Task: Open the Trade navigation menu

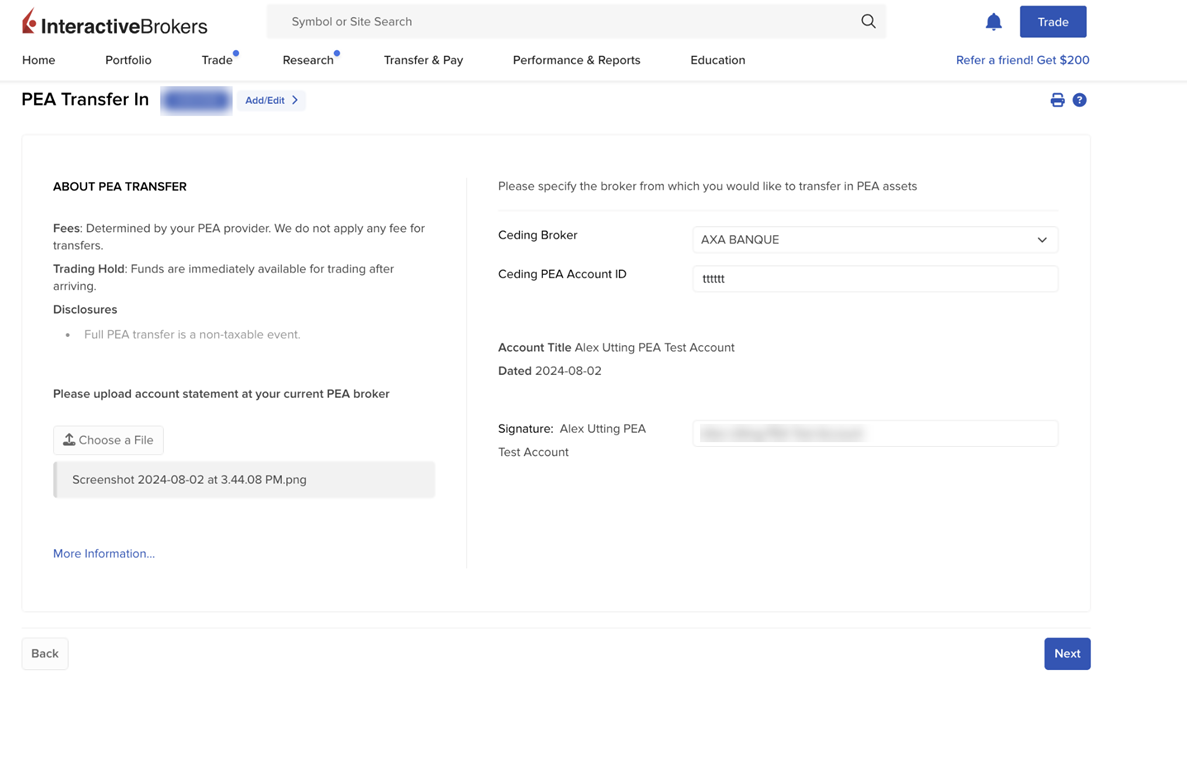Action: (217, 60)
